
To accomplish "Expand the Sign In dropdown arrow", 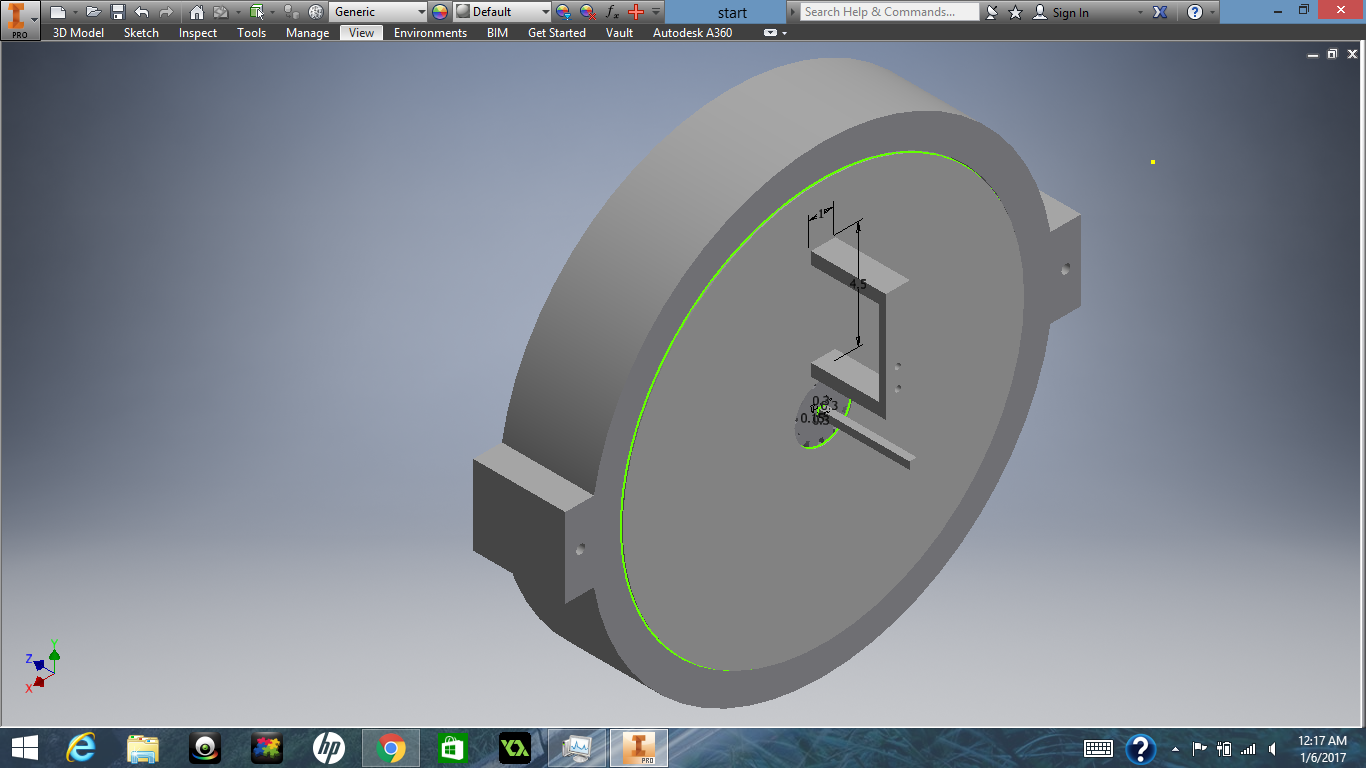I will [x=1140, y=12].
